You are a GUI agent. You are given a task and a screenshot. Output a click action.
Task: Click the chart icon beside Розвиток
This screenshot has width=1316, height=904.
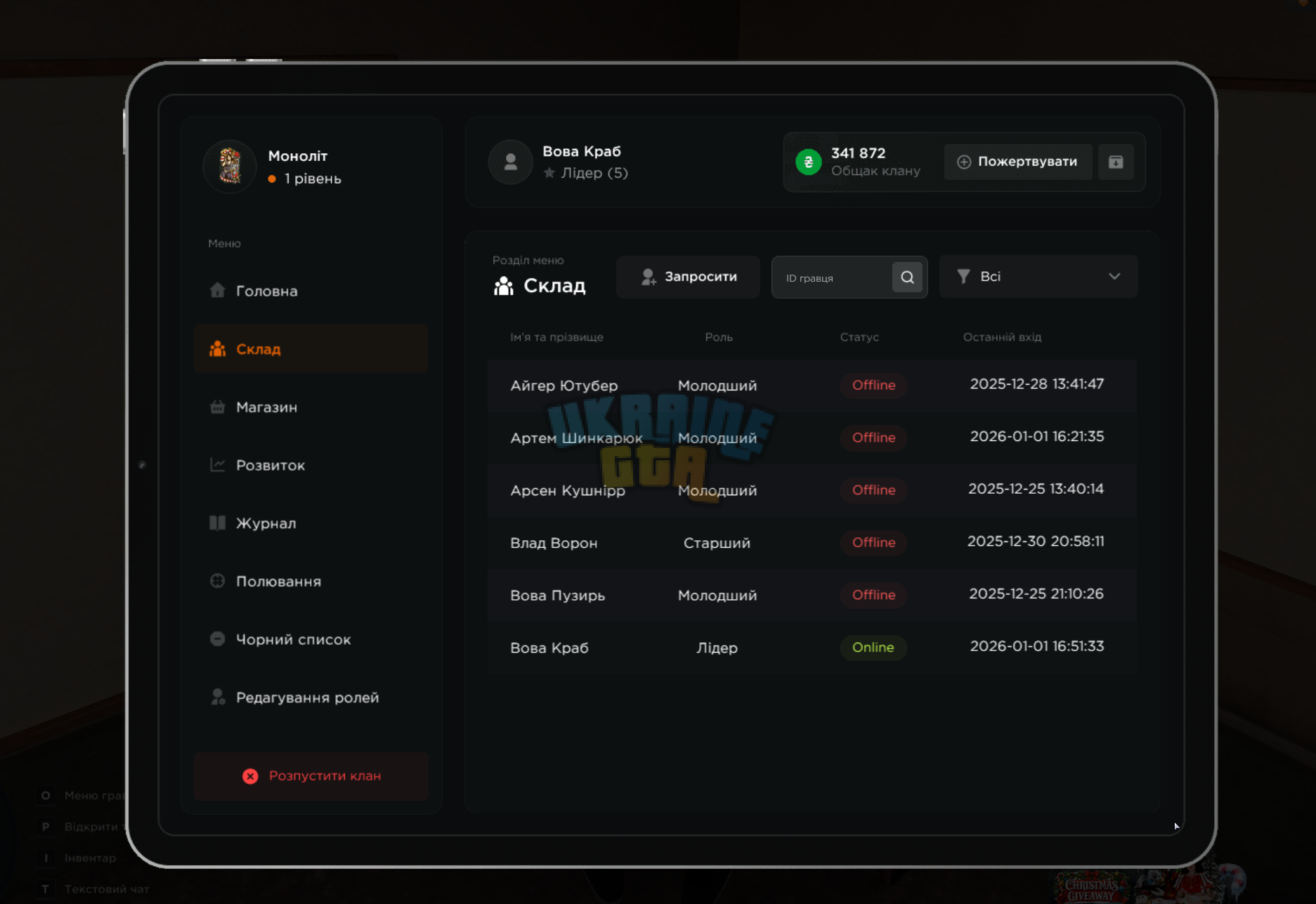218,465
